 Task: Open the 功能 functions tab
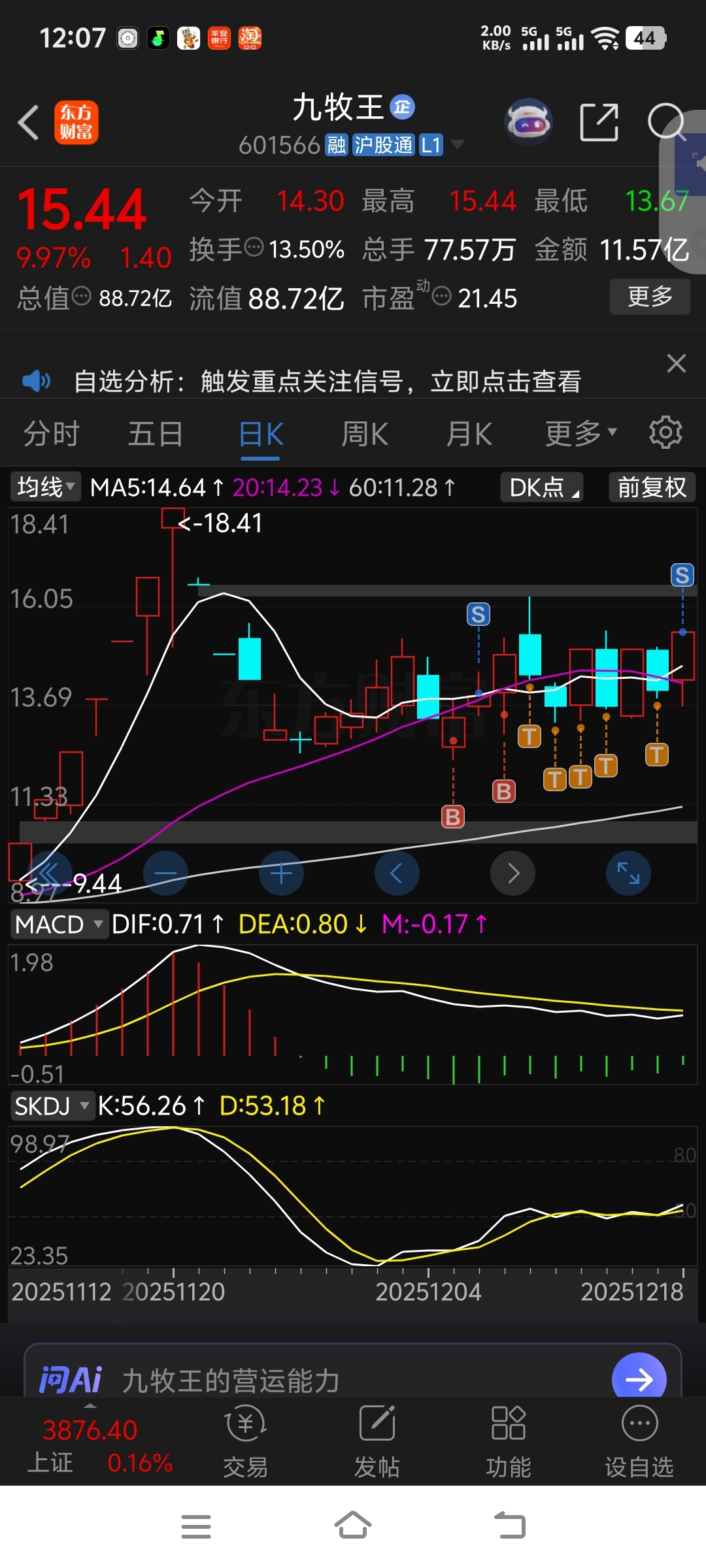click(x=509, y=1441)
